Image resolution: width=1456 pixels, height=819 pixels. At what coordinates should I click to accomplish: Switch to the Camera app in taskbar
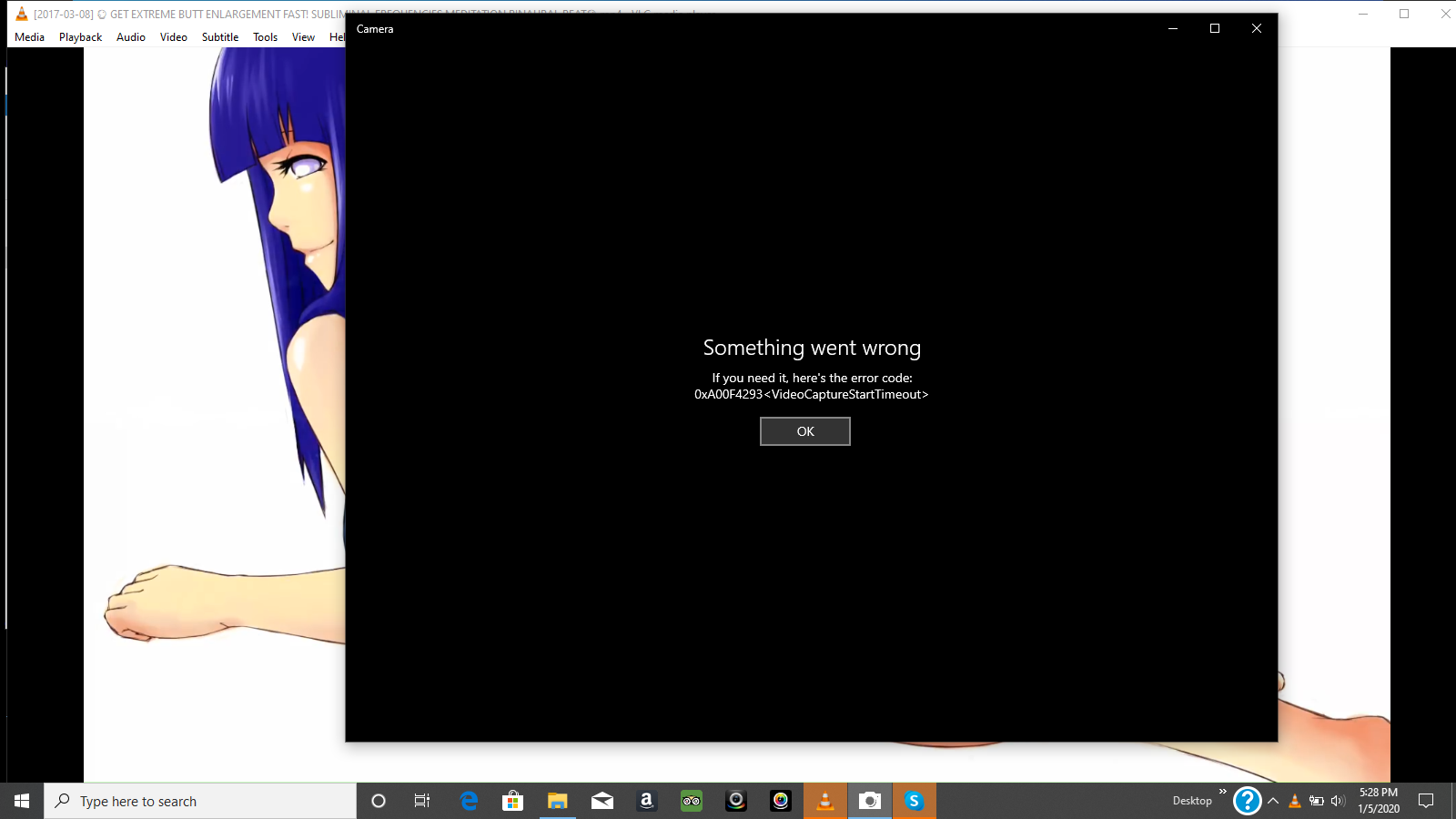click(870, 801)
